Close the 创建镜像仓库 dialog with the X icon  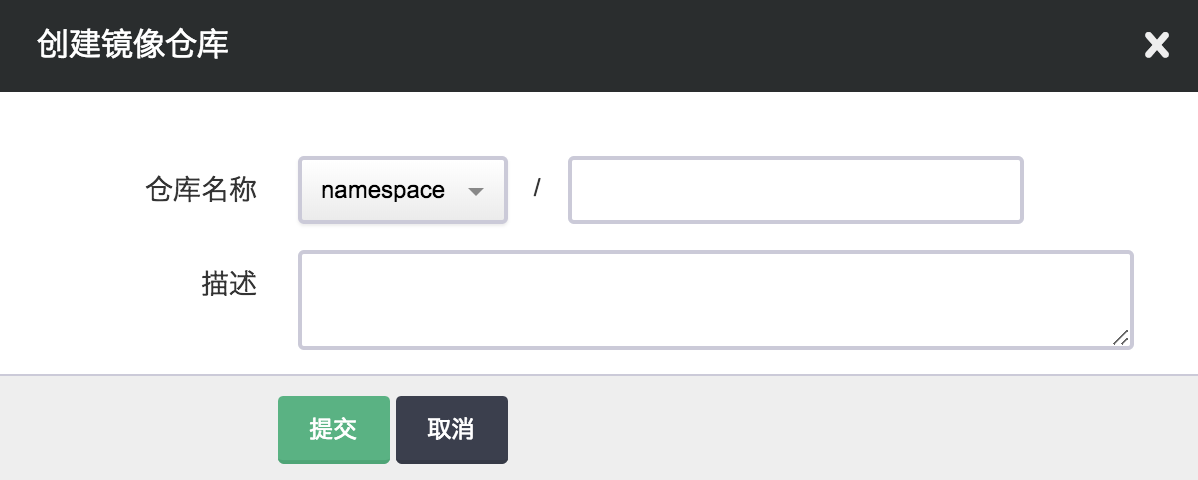pos(1156,45)
